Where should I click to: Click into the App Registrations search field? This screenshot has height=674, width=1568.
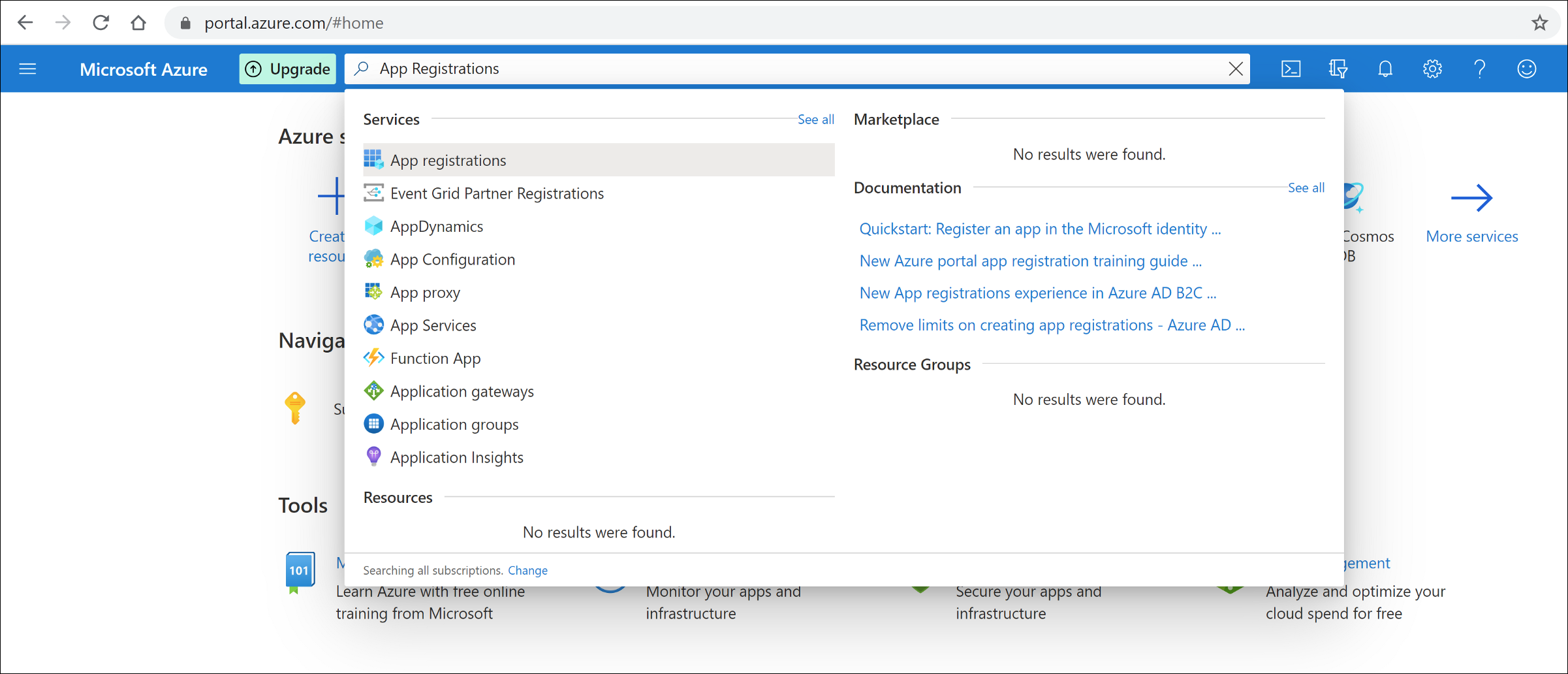point(796,69)
